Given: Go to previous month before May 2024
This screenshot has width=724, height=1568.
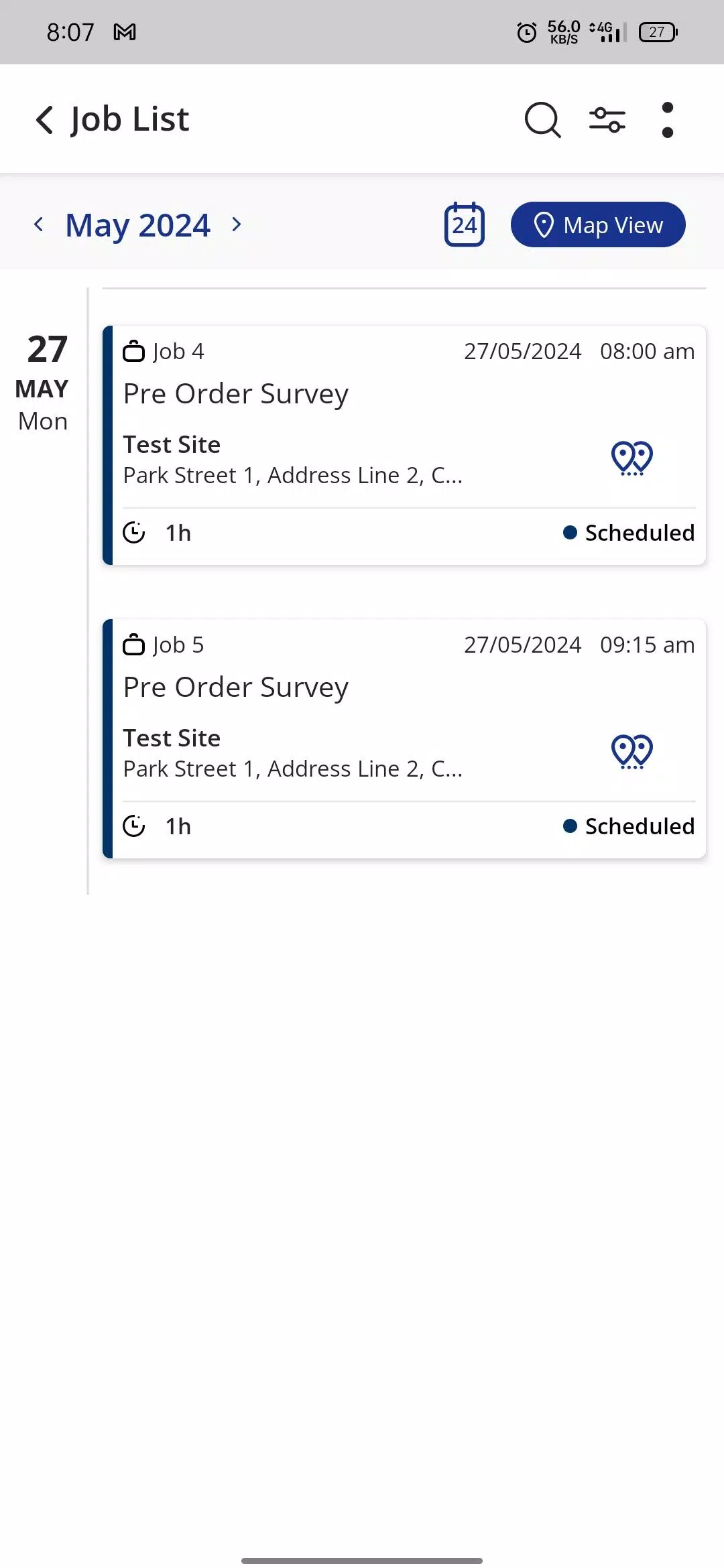Looking at the screenshot, I should pyautogui.click(x=39, y=224).
